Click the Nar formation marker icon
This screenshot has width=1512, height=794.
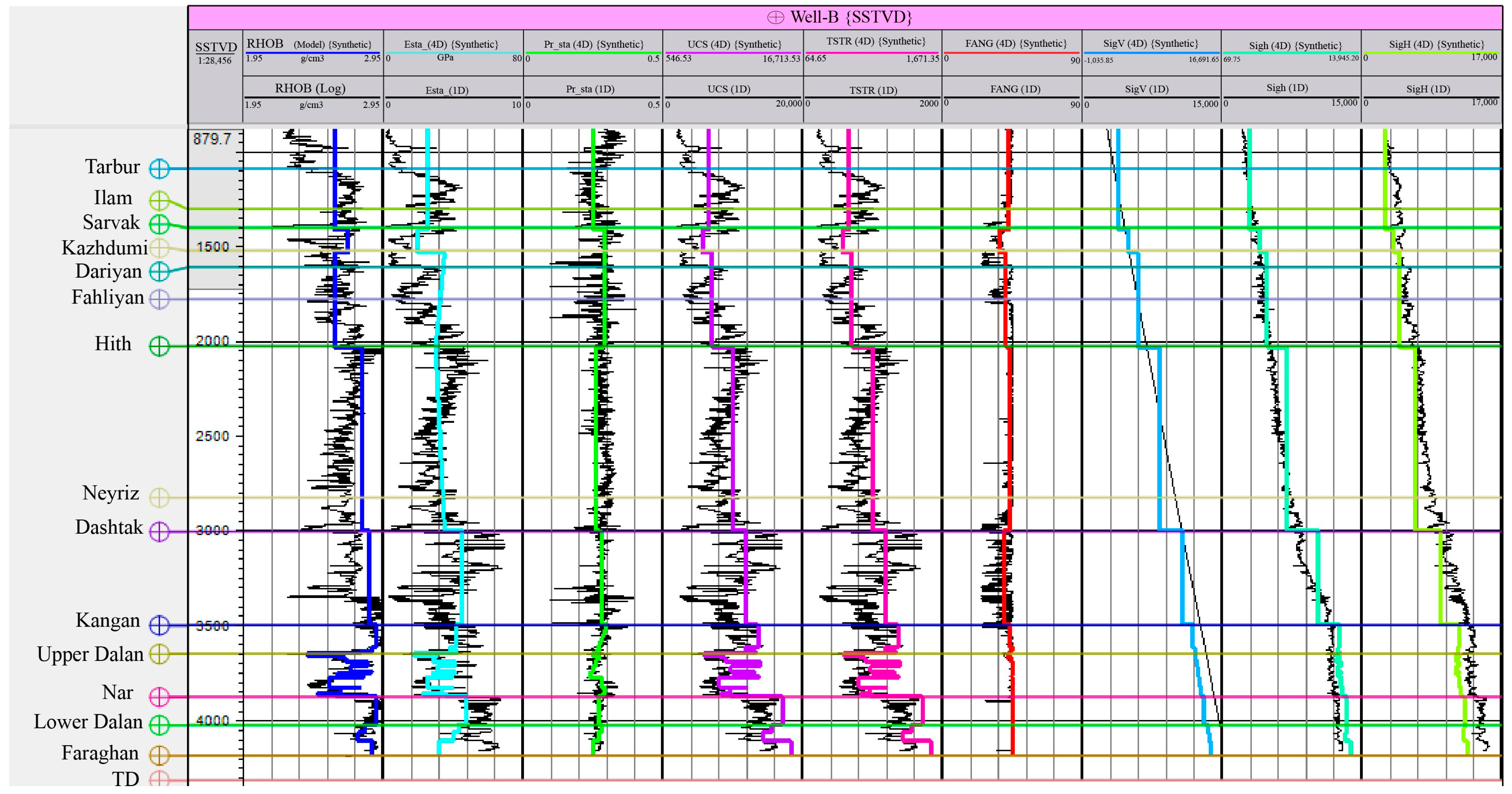click(159, 697)
